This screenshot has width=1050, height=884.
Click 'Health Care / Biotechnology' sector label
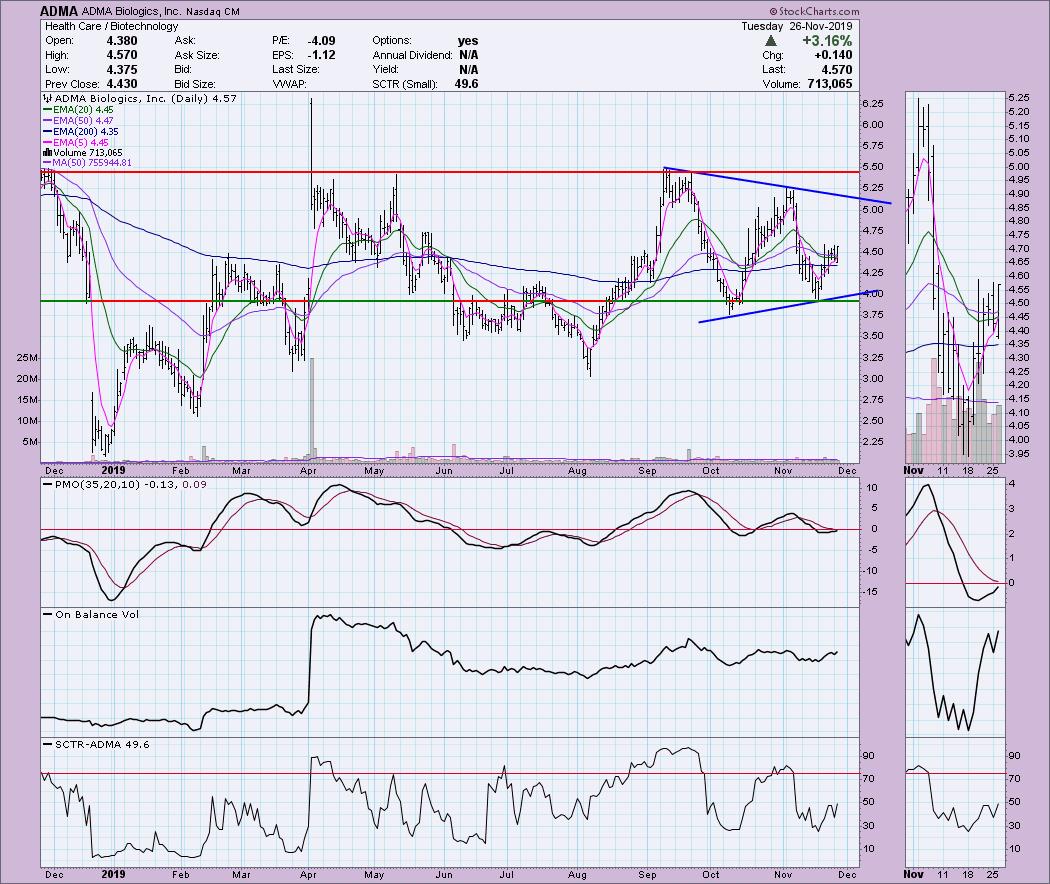[111, 26]
